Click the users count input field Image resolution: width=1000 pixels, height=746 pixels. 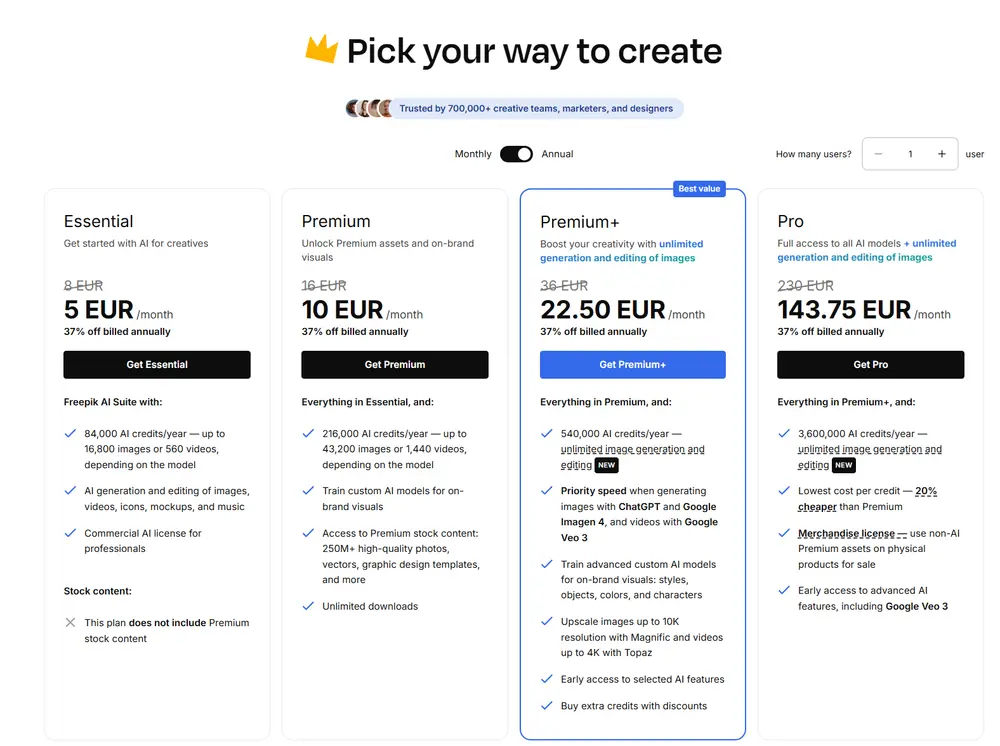coord(910,154)
